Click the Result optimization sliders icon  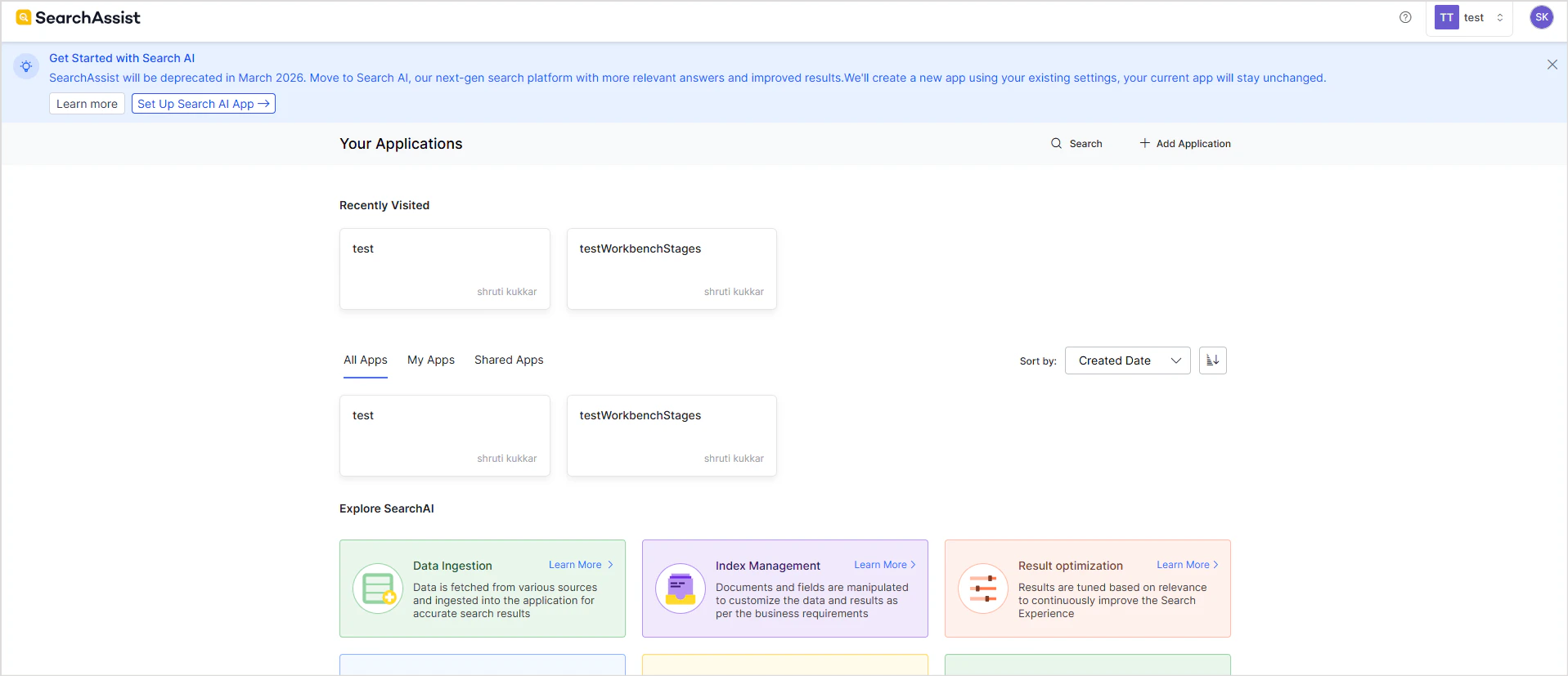pos(983,589)
